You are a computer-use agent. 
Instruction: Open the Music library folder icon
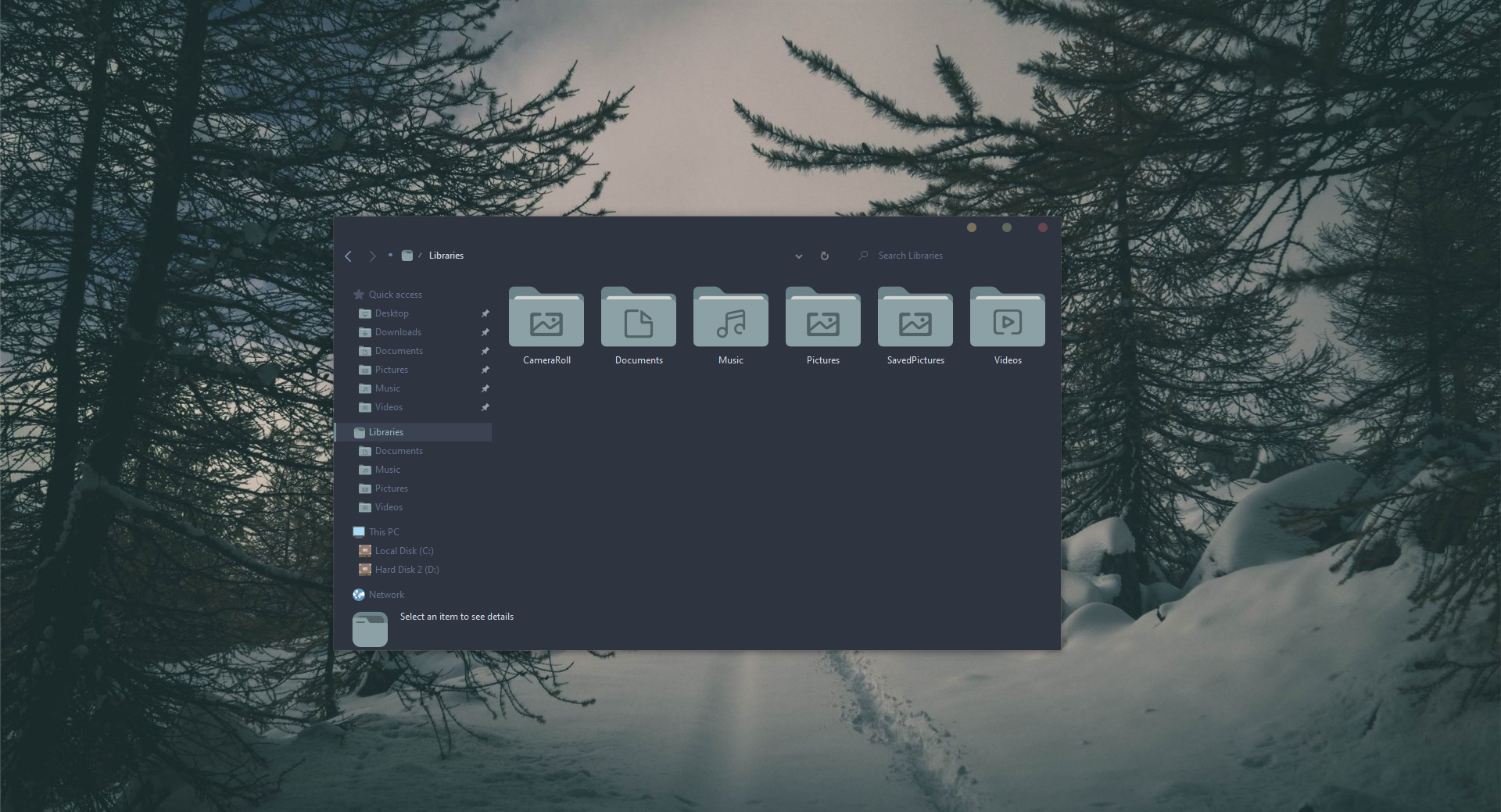[x=730, y=318]
